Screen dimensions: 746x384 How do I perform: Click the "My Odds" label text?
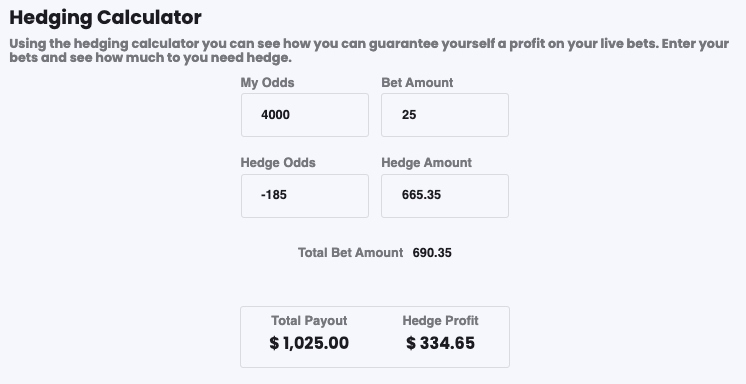point(267,83)
